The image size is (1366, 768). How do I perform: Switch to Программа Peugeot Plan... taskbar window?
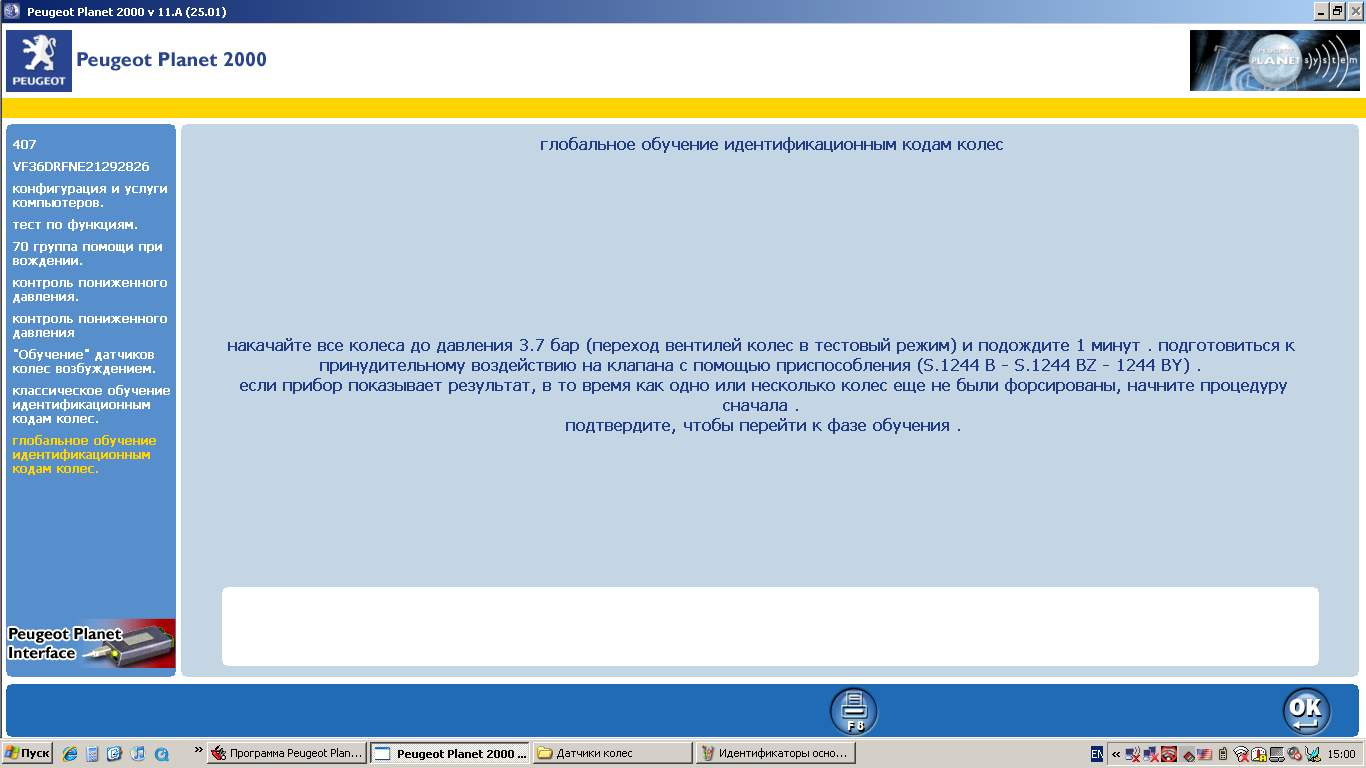coord(287,753)
